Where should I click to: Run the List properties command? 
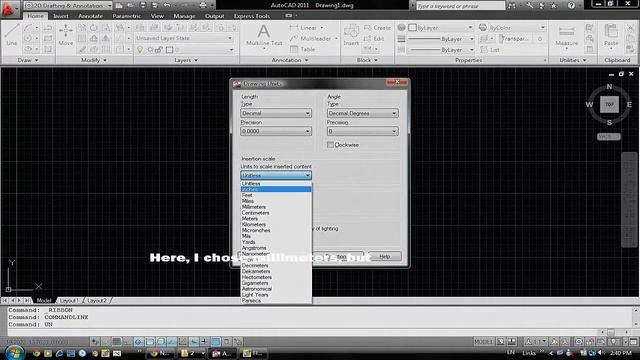click(490, 50)
